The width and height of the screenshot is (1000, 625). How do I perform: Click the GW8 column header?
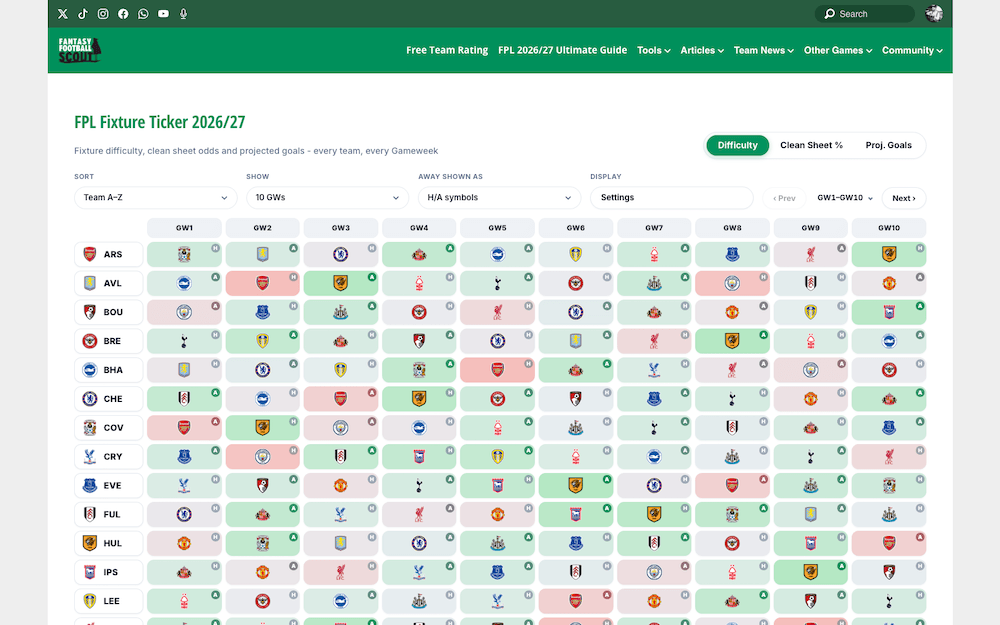(732, 228)
